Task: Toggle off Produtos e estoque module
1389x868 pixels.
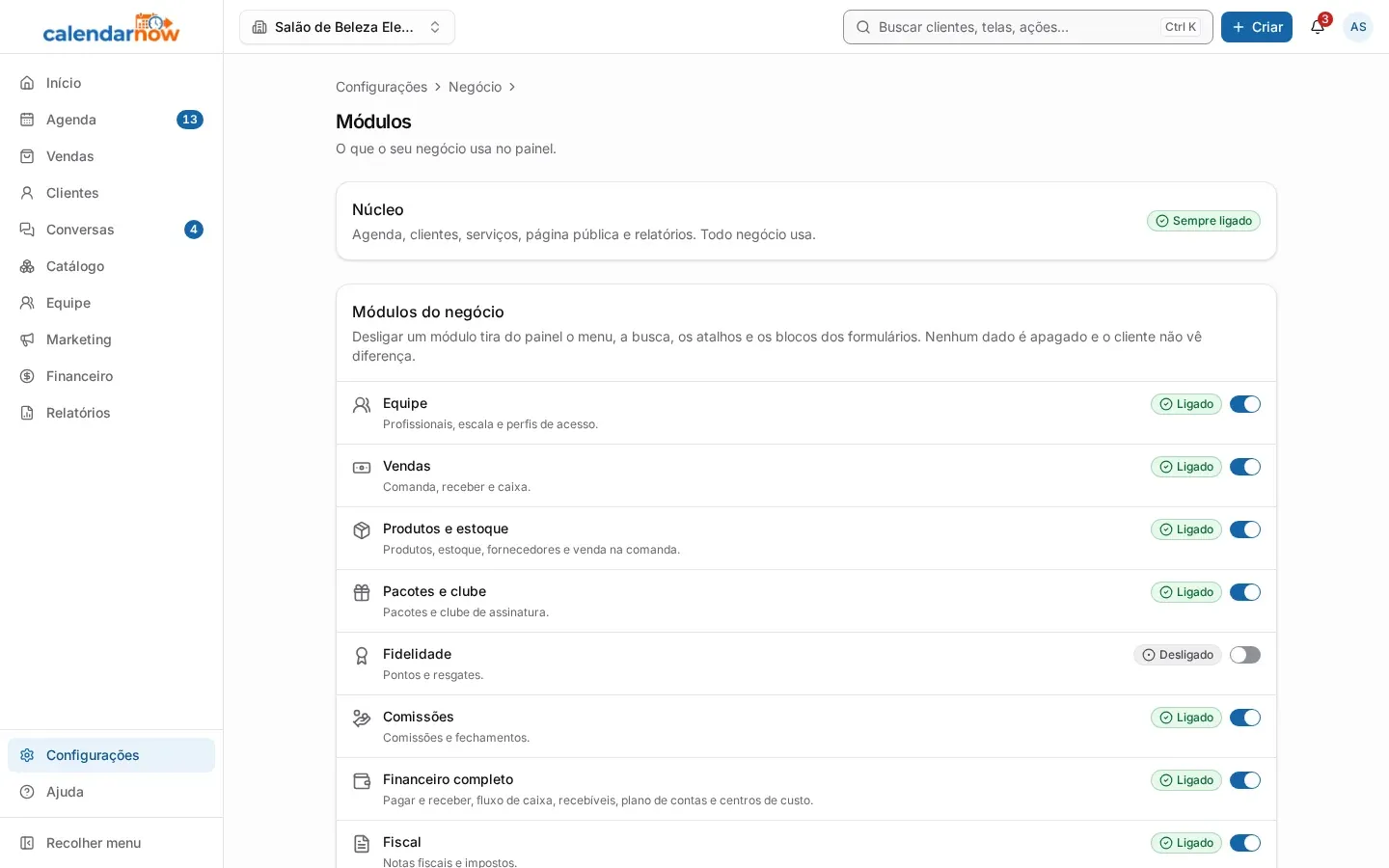Action: [x=1245, y=529]
